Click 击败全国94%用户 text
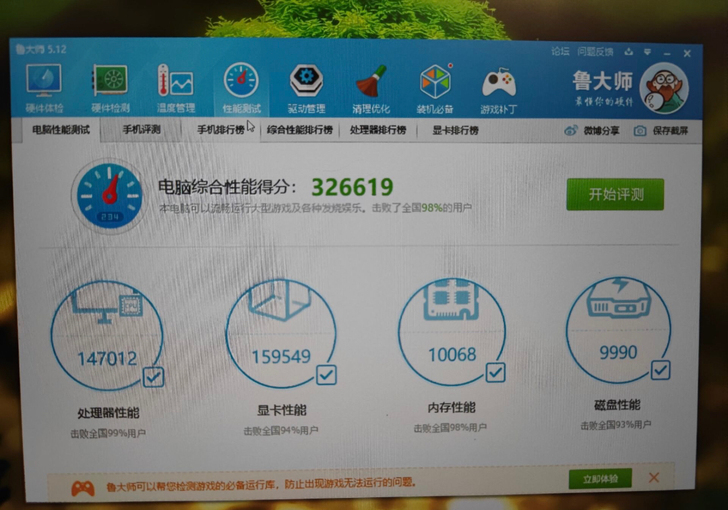Viewport: 728px width, 510px height. pos(281,431)
